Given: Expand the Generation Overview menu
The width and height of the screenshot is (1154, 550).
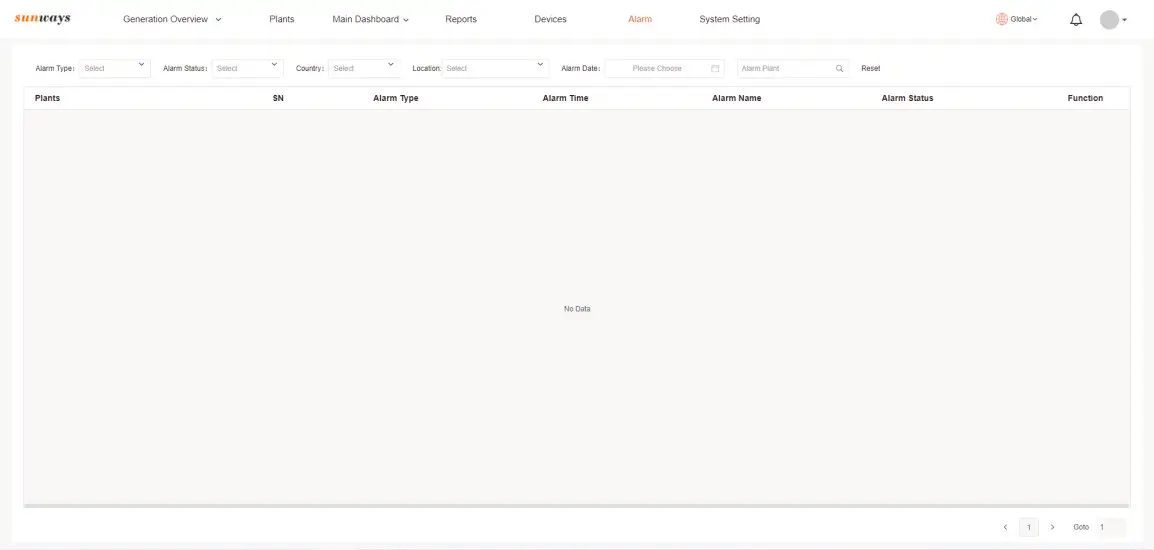Looking at the screenshot, I should [x=172, y=19].
